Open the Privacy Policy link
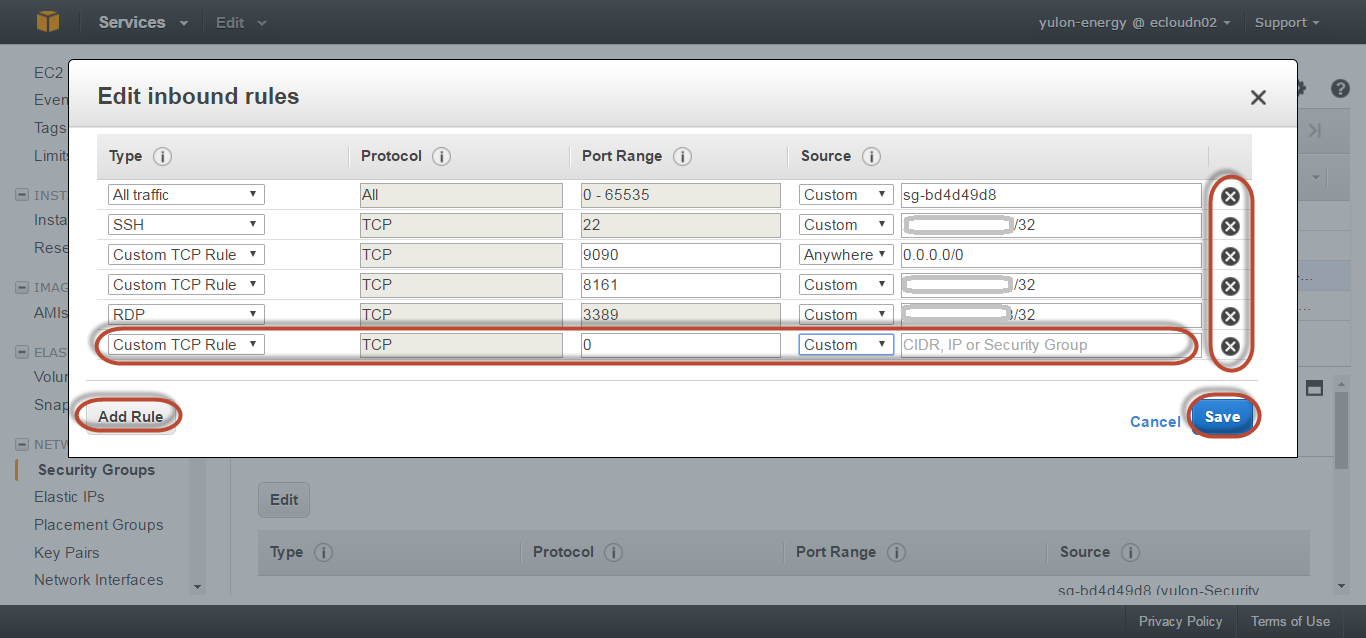Viewport: 1366px width, 638px height. (1180, 621)
